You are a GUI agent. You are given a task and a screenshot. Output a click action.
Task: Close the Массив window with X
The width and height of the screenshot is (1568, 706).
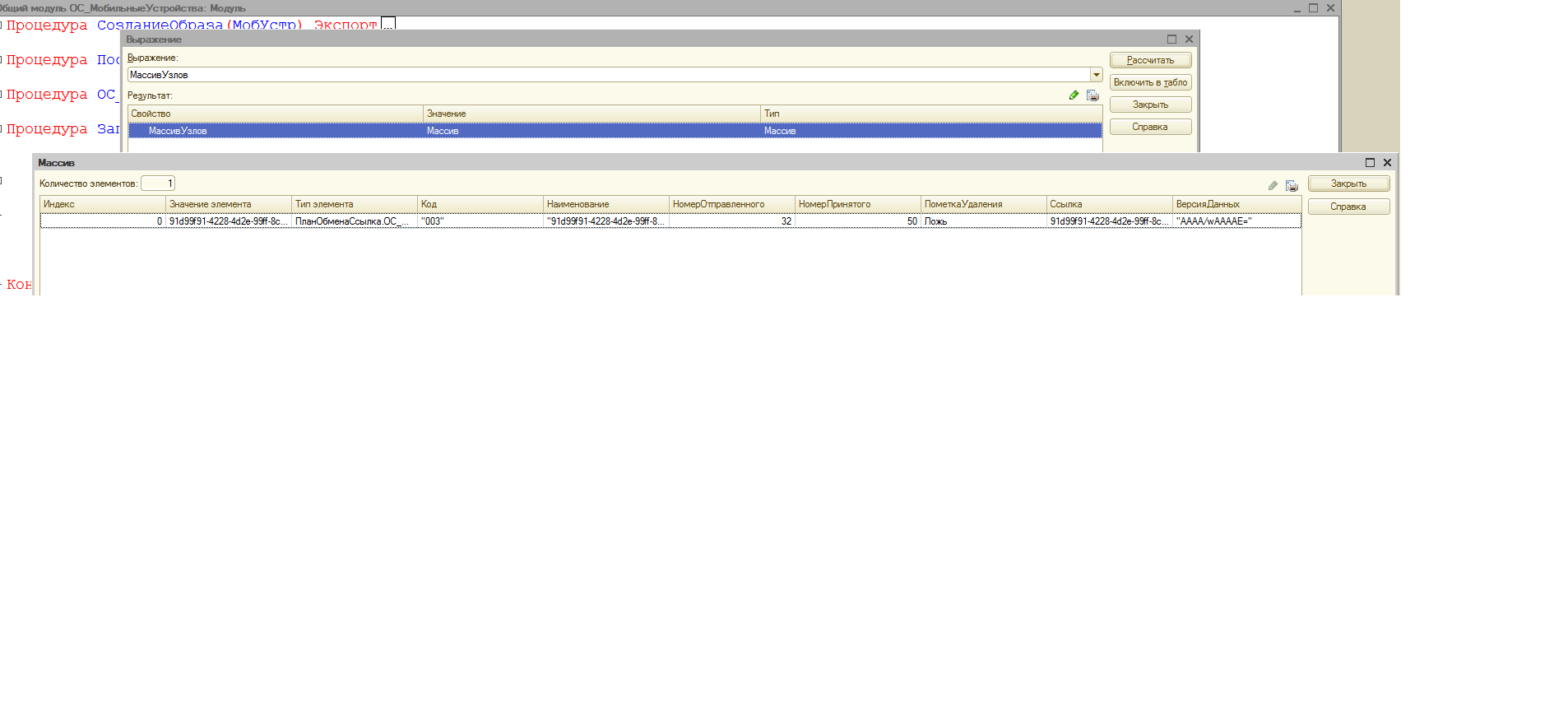click(x=1387, y=163)
